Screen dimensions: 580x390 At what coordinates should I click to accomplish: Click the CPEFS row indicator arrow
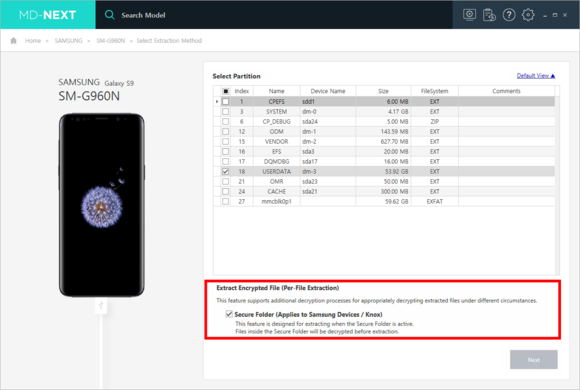pos(217,101)
